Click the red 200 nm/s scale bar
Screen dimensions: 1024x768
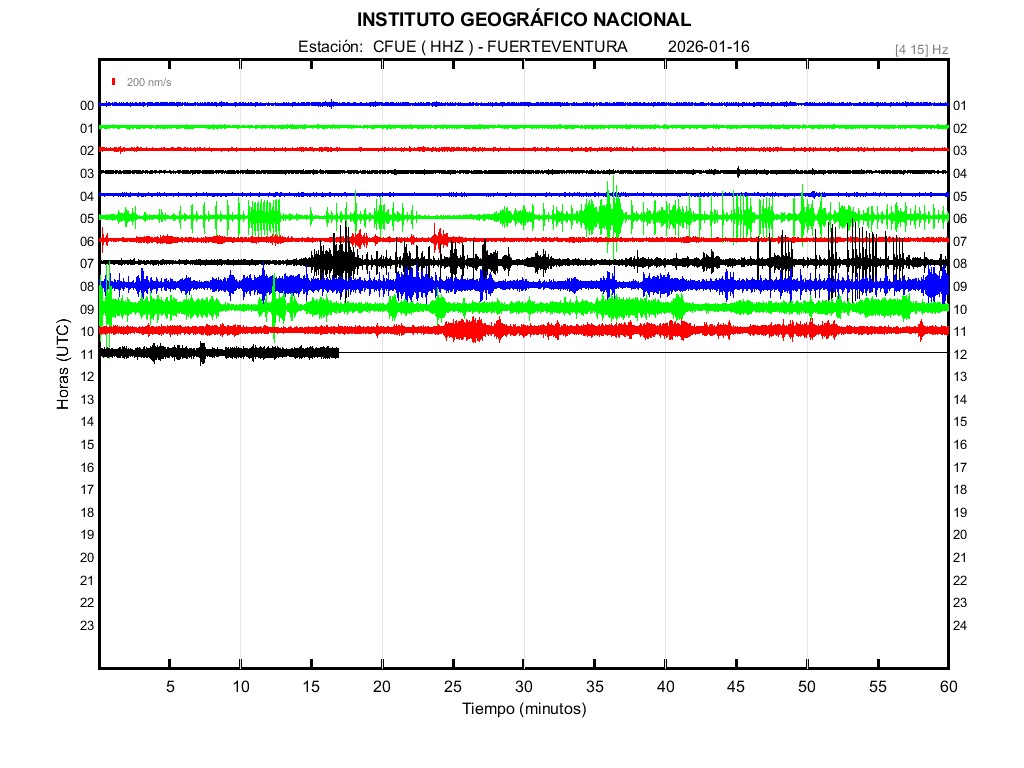114,82
